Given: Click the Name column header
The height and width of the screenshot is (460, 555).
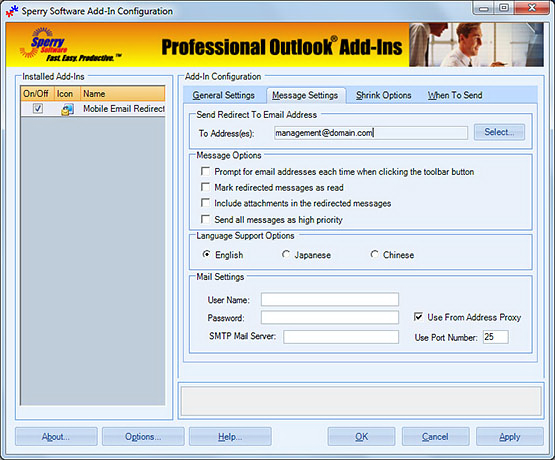Looking at the screenshot, I should coord(123,94).
